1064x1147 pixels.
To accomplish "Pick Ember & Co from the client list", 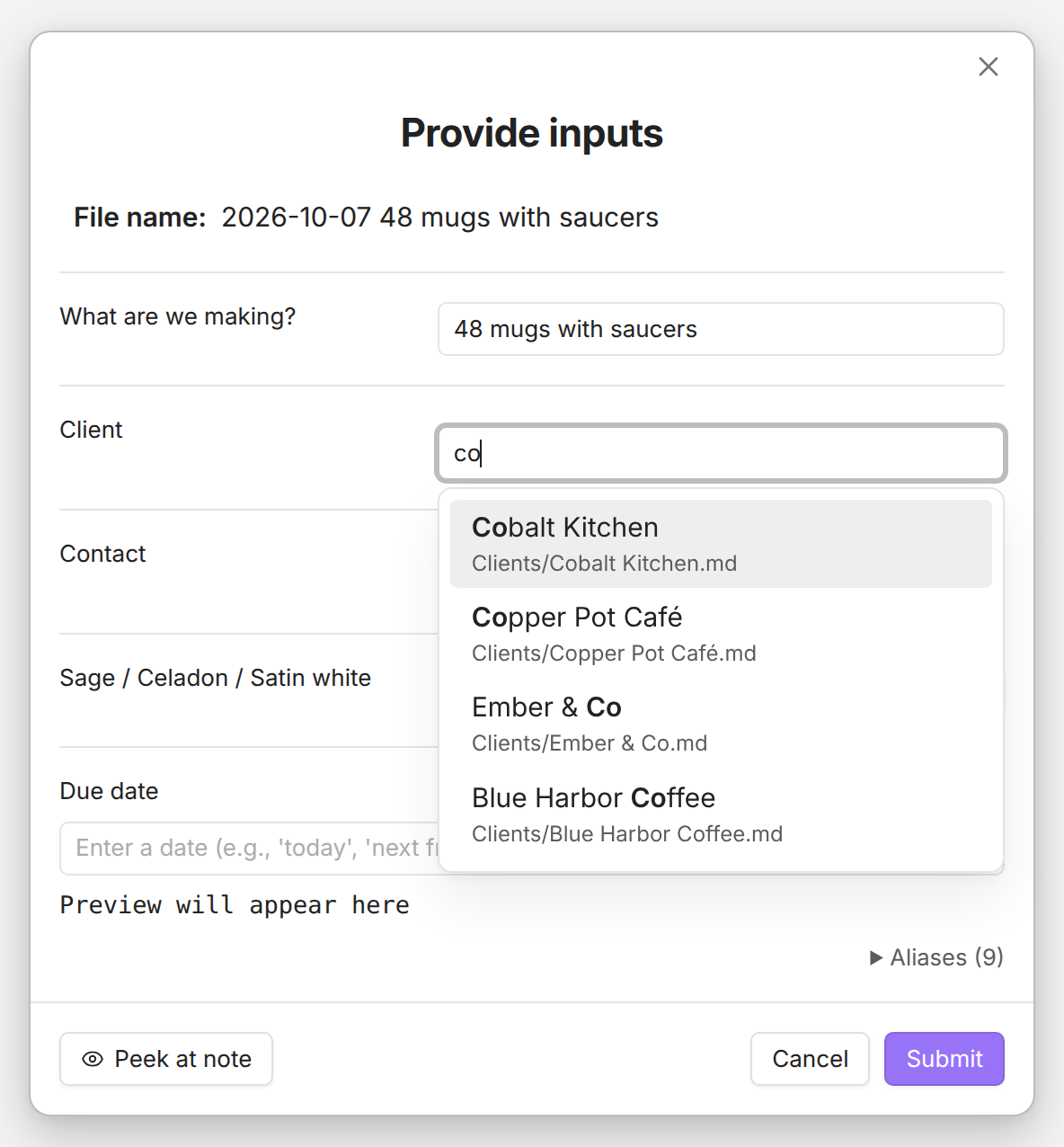I will [721, 724].
